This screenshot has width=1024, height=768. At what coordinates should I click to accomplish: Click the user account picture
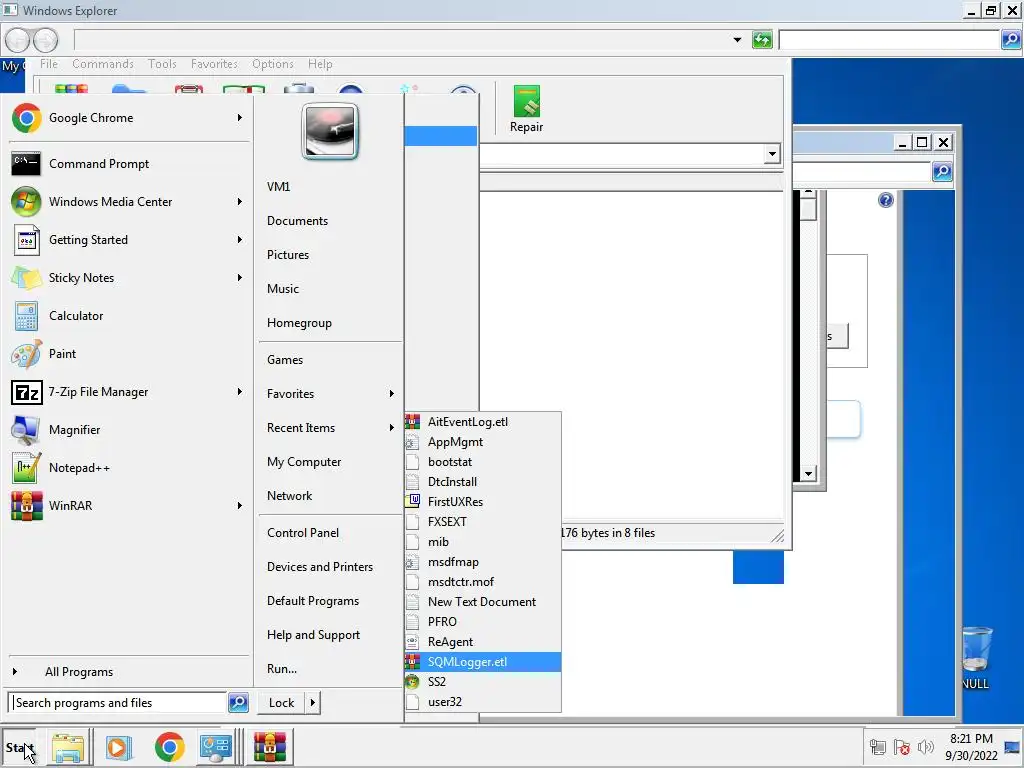click(x=330, y=131)
